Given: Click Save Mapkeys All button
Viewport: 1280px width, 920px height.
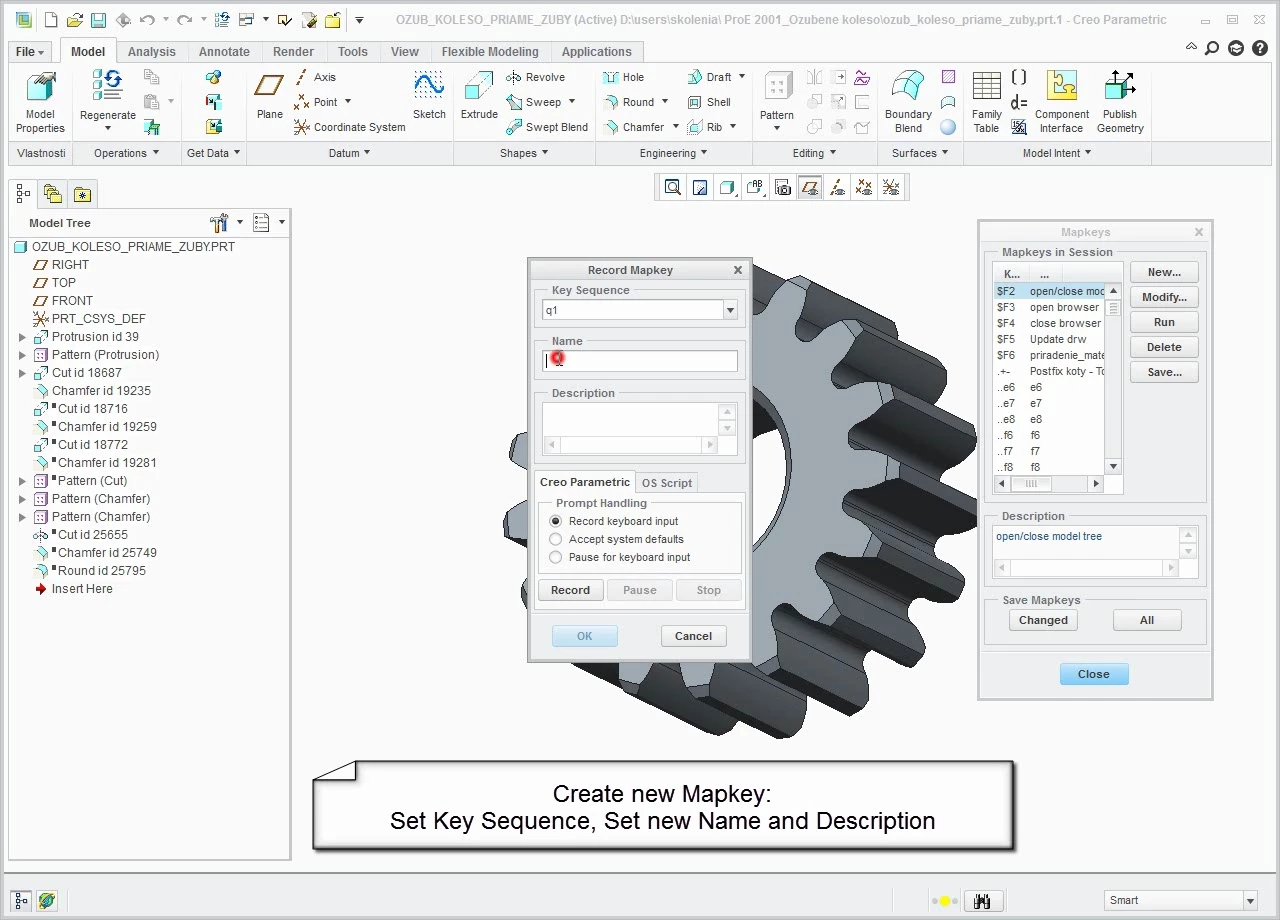Looking at the screenshot, I should 1147,620.
